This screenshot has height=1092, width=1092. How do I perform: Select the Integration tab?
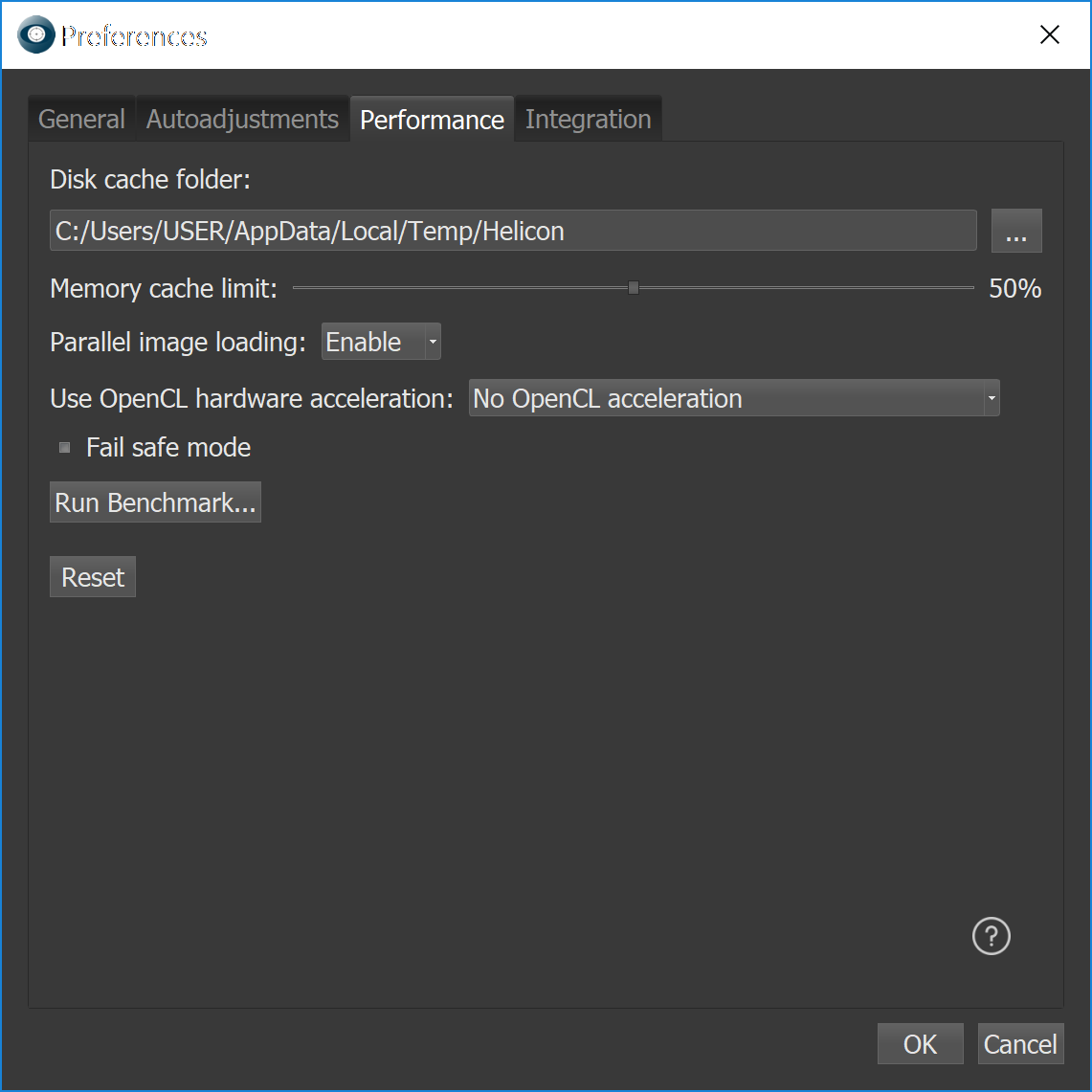point(588,120)
